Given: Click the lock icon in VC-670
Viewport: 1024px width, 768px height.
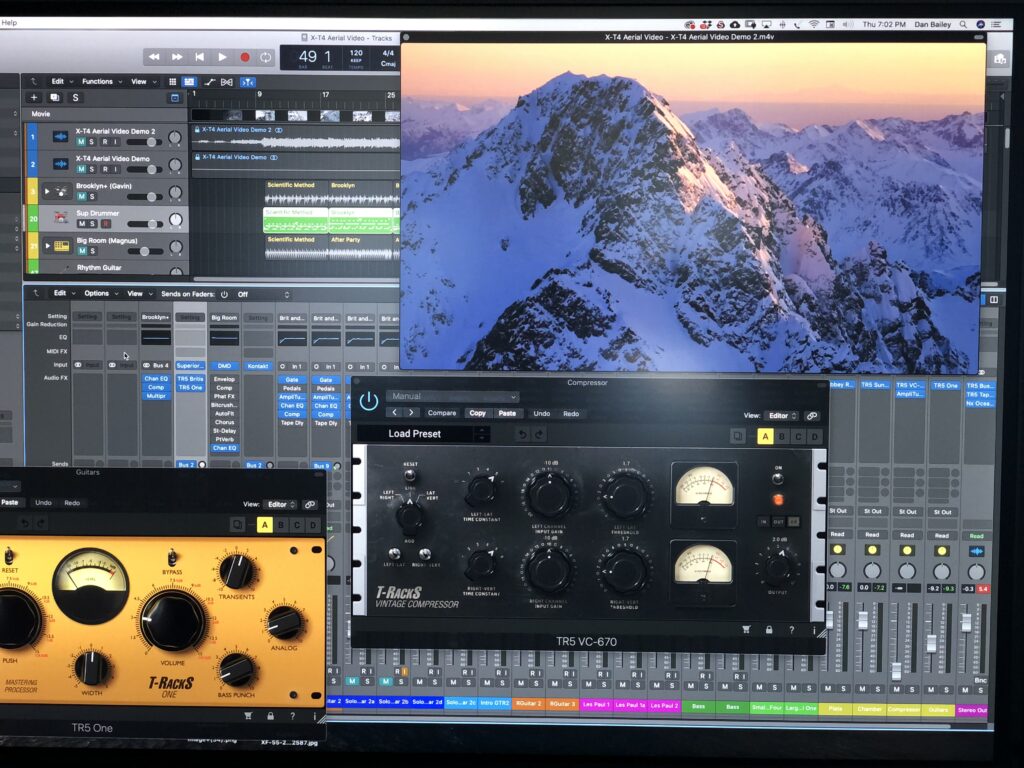Looking at the screenshot, I should pos(769,630).
